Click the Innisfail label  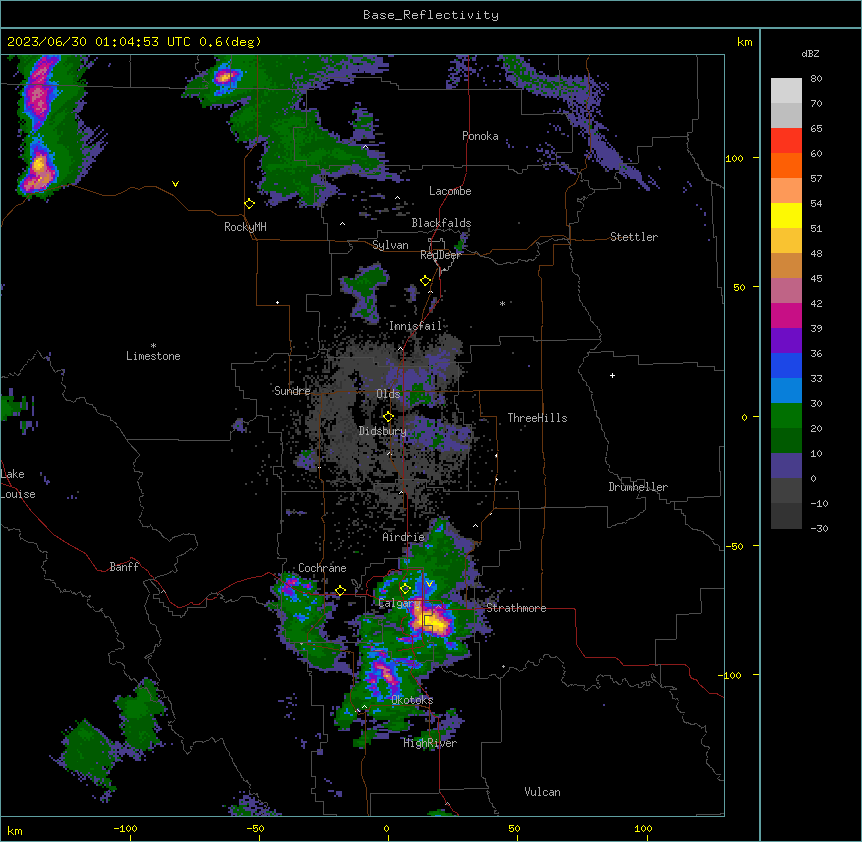point(415,326)
